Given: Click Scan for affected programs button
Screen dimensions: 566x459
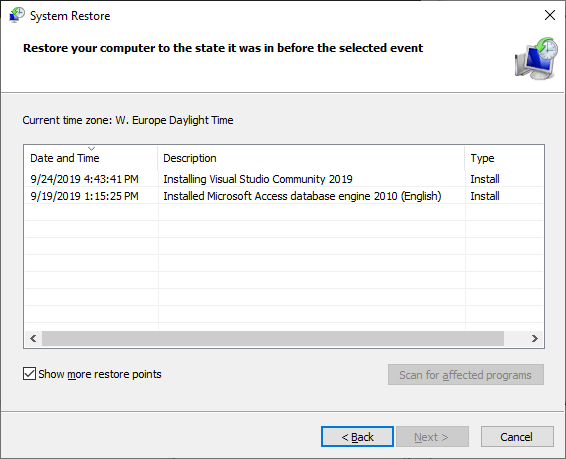Looking at the screenshot, I should click(466, 375).
